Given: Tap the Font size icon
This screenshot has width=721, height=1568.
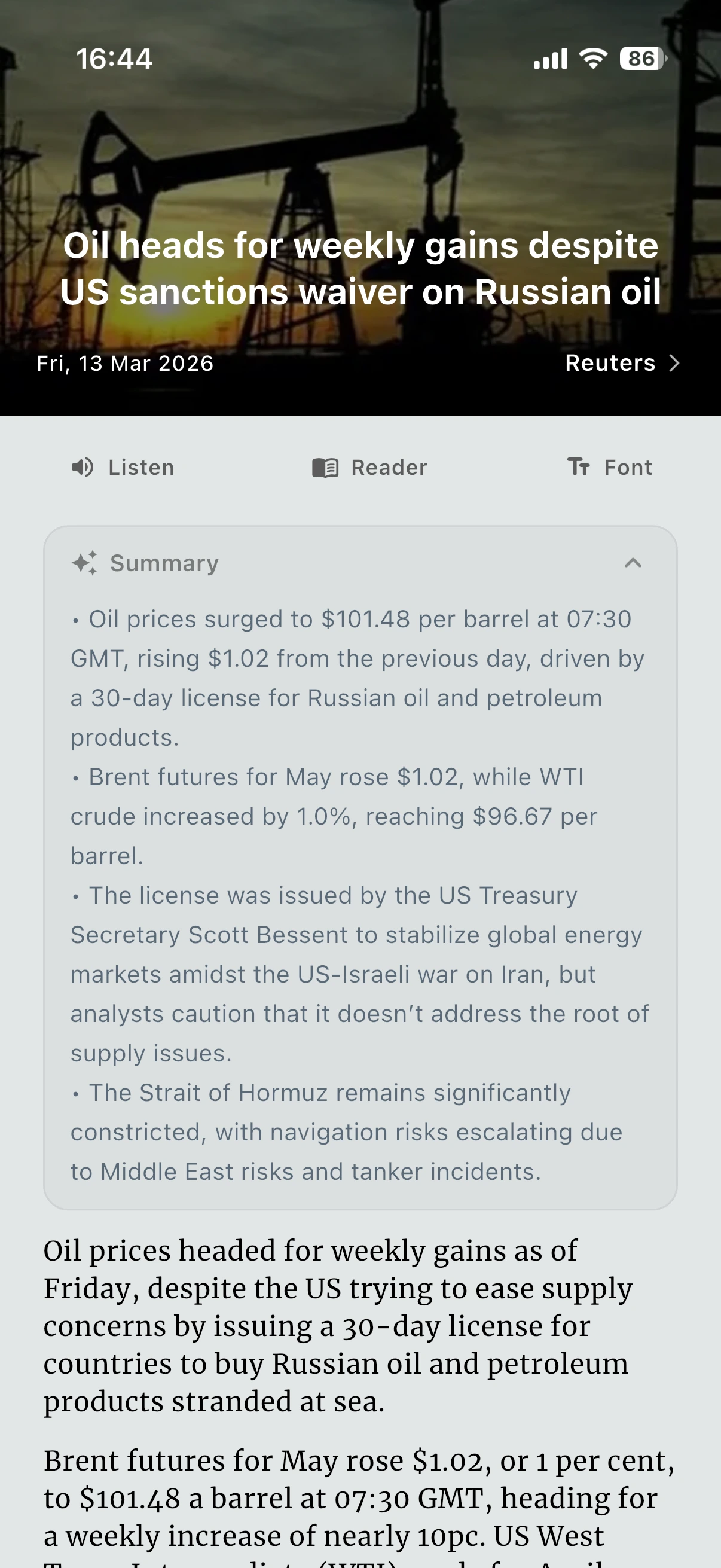Looking at the screenshot, I should point(579,467).
